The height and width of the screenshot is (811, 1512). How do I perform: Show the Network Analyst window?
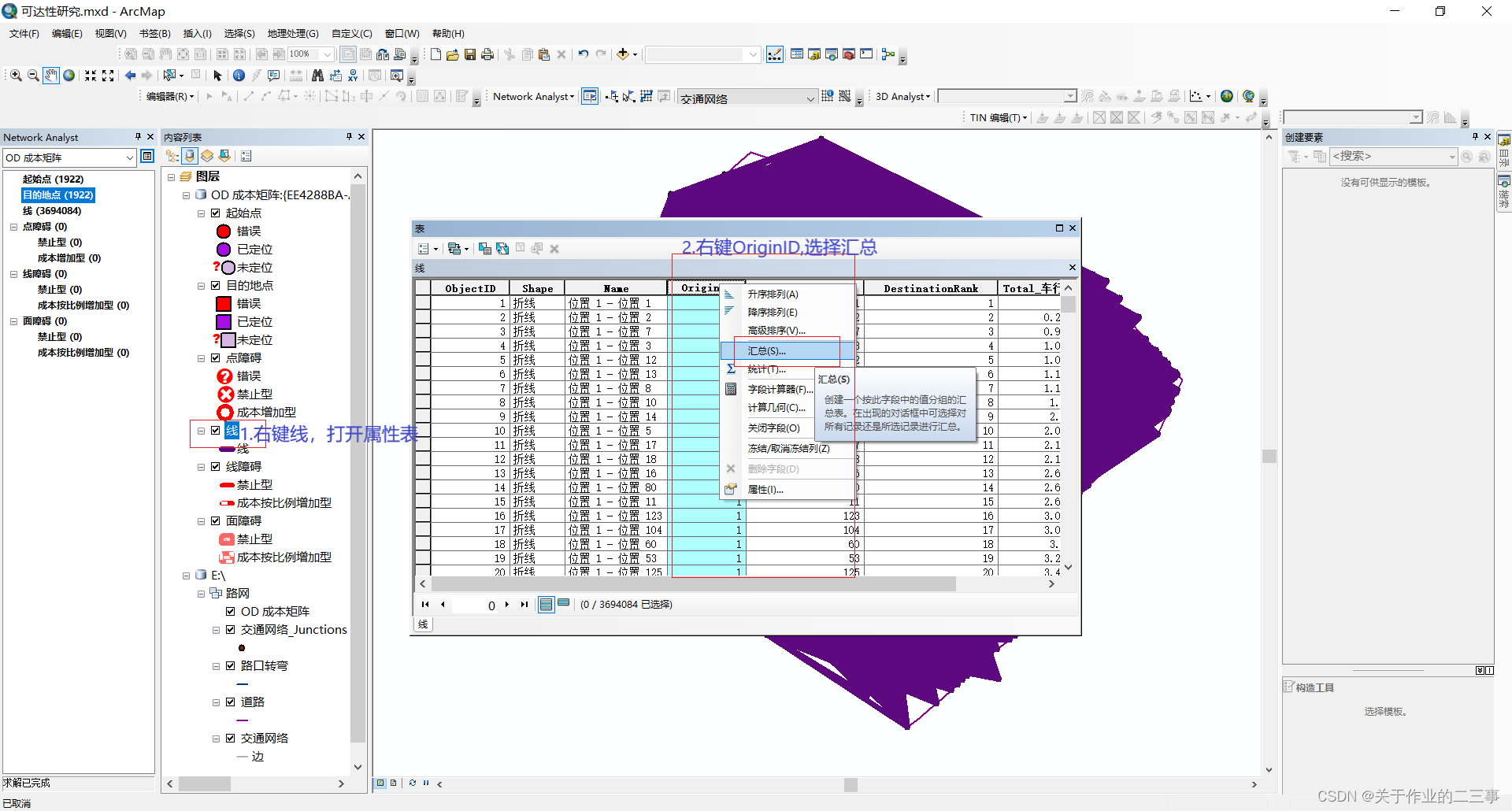click(590, 97)
